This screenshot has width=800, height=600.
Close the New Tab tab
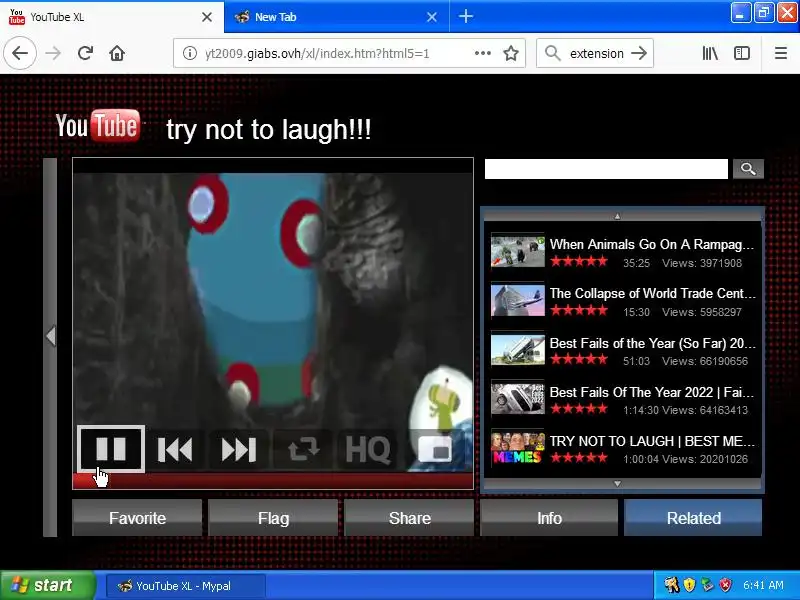click(432, 17)
